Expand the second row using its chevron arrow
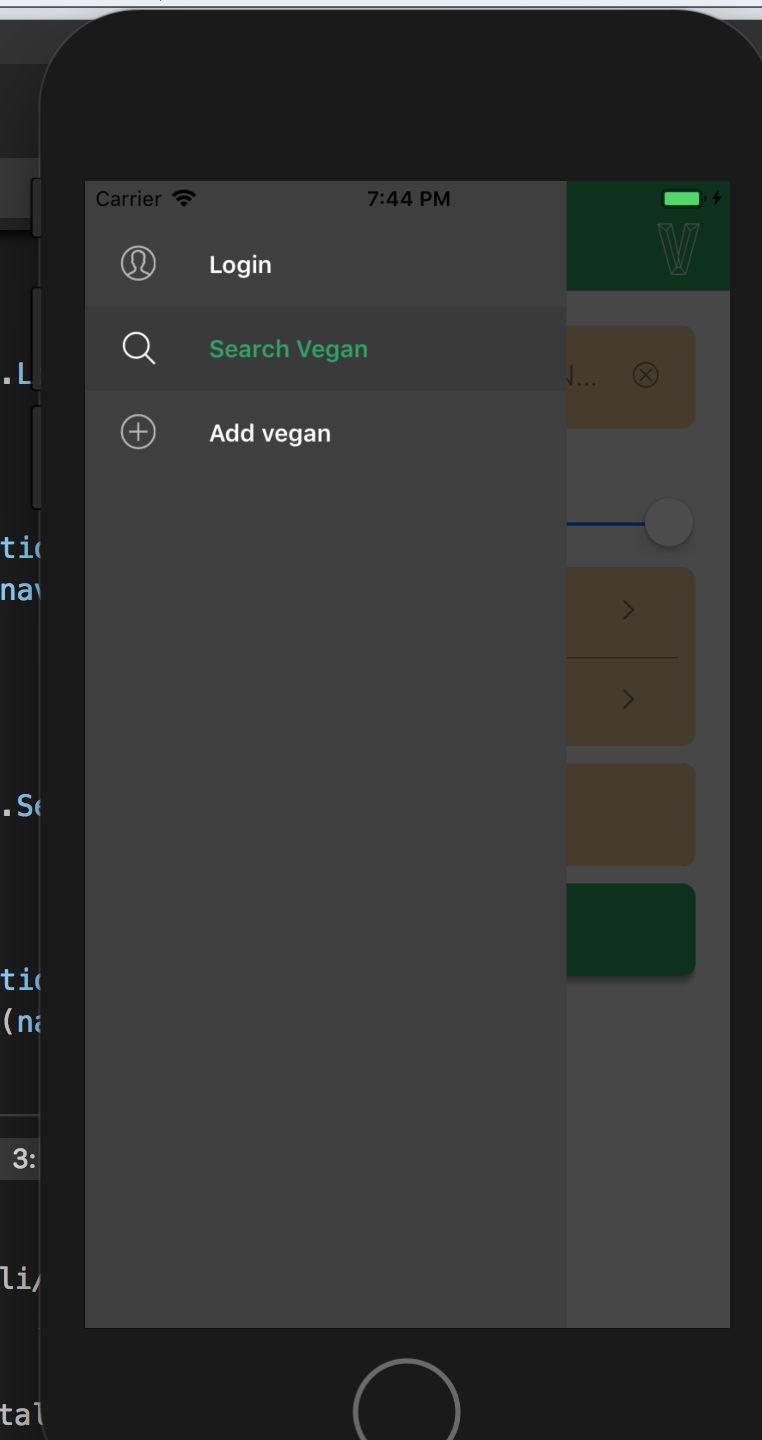This screenshot has width=762, height=1440. point(628,698)
